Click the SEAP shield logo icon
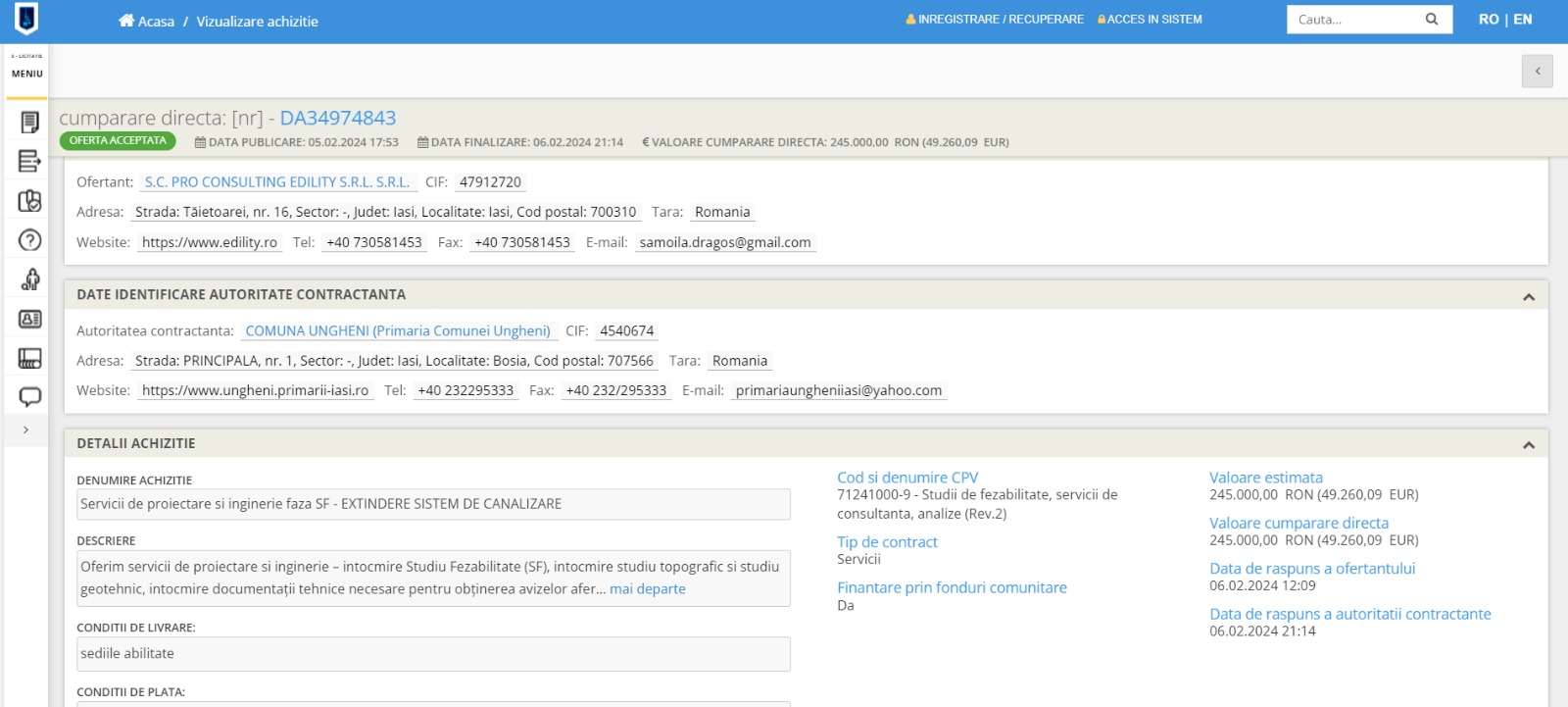 pos(26,19)
